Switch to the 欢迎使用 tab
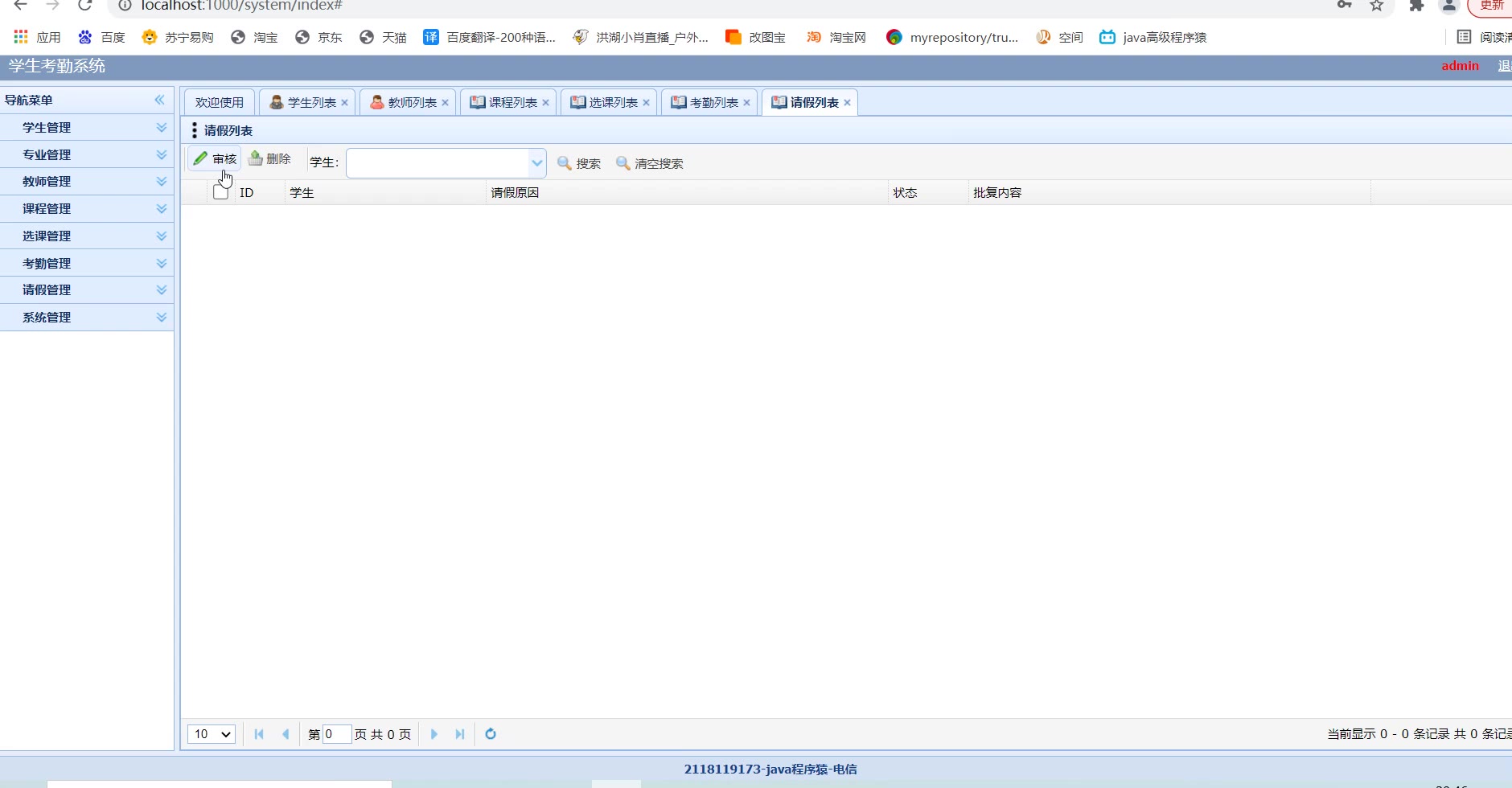The height and width of the screenshot is (788, 1512). point(220,103)
